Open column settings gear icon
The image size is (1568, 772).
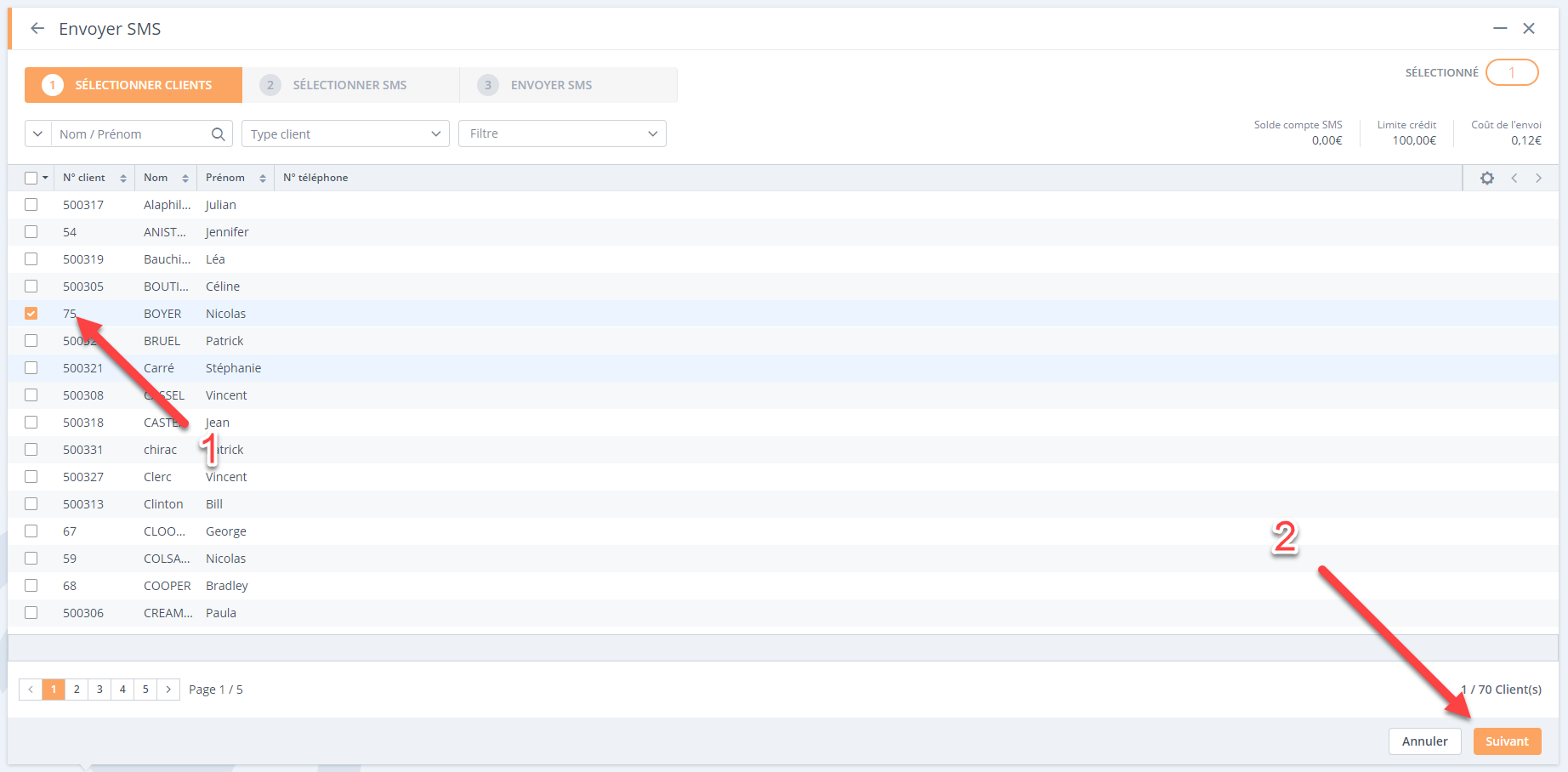(1487, 178)
